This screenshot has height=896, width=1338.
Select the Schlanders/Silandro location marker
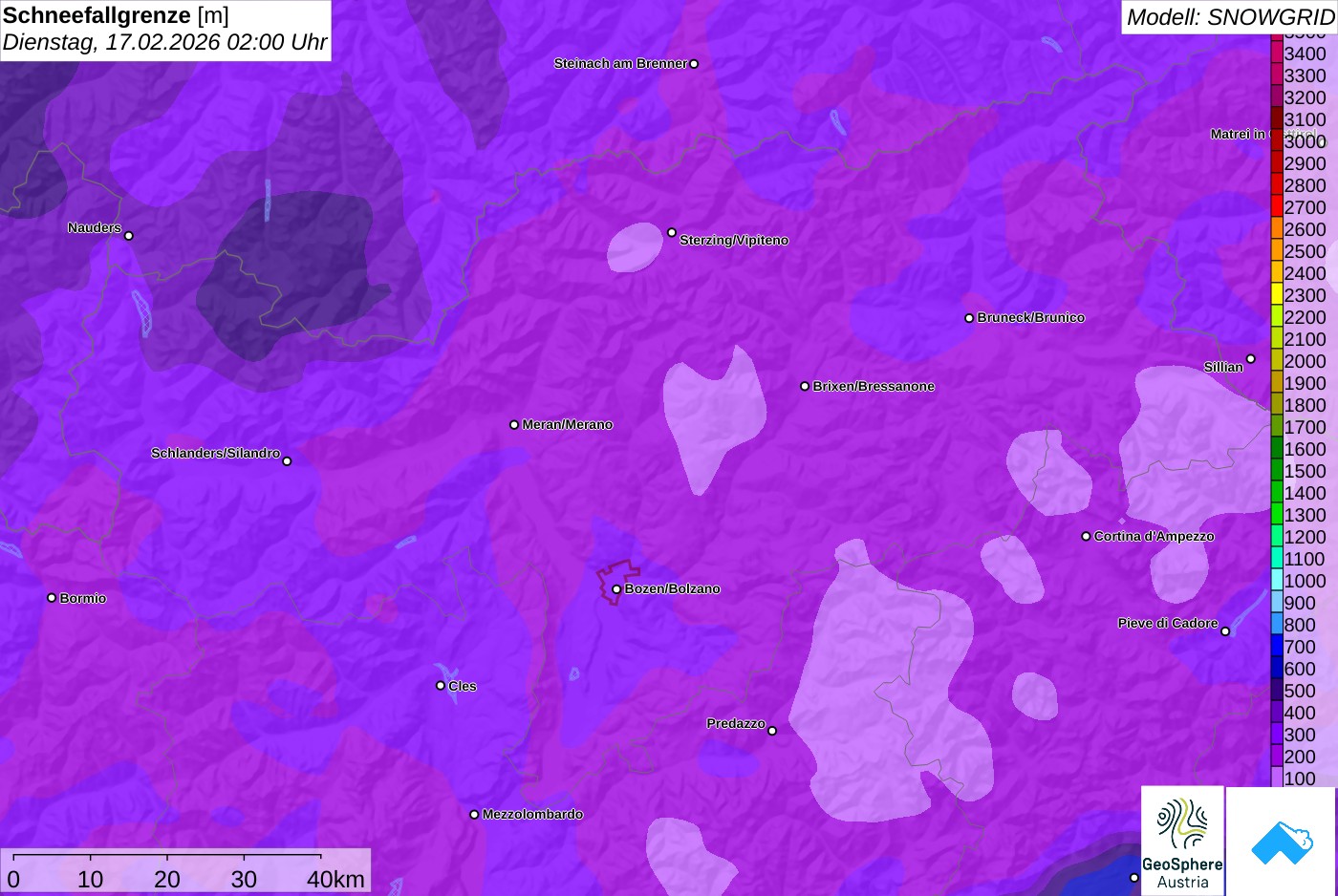tap(287, 461)
